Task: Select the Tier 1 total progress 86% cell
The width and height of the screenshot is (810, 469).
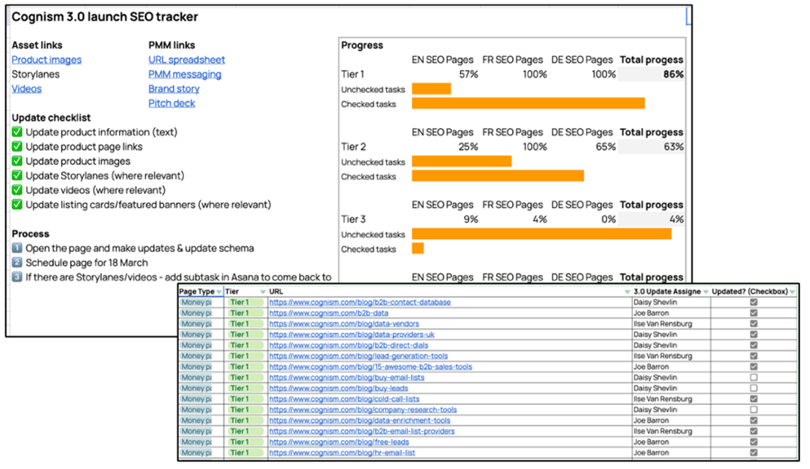Action: tap(651, 74)
